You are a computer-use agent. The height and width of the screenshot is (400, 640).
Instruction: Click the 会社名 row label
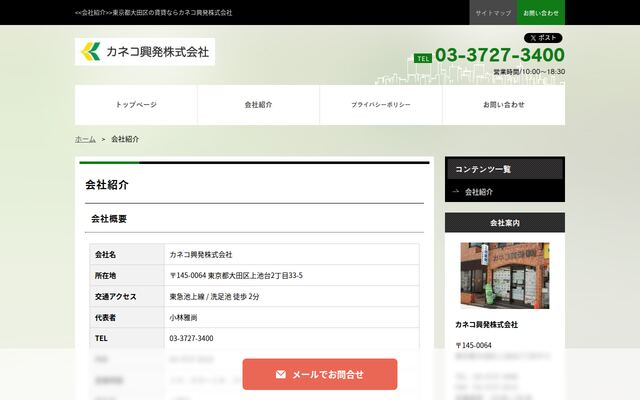click(x=105, y=255)
